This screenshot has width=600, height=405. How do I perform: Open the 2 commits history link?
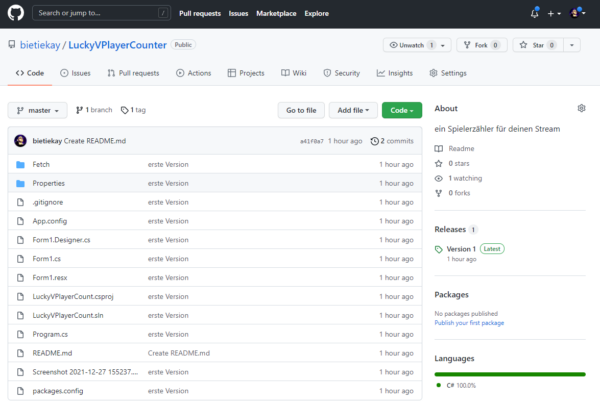click(x=392, y=141)
